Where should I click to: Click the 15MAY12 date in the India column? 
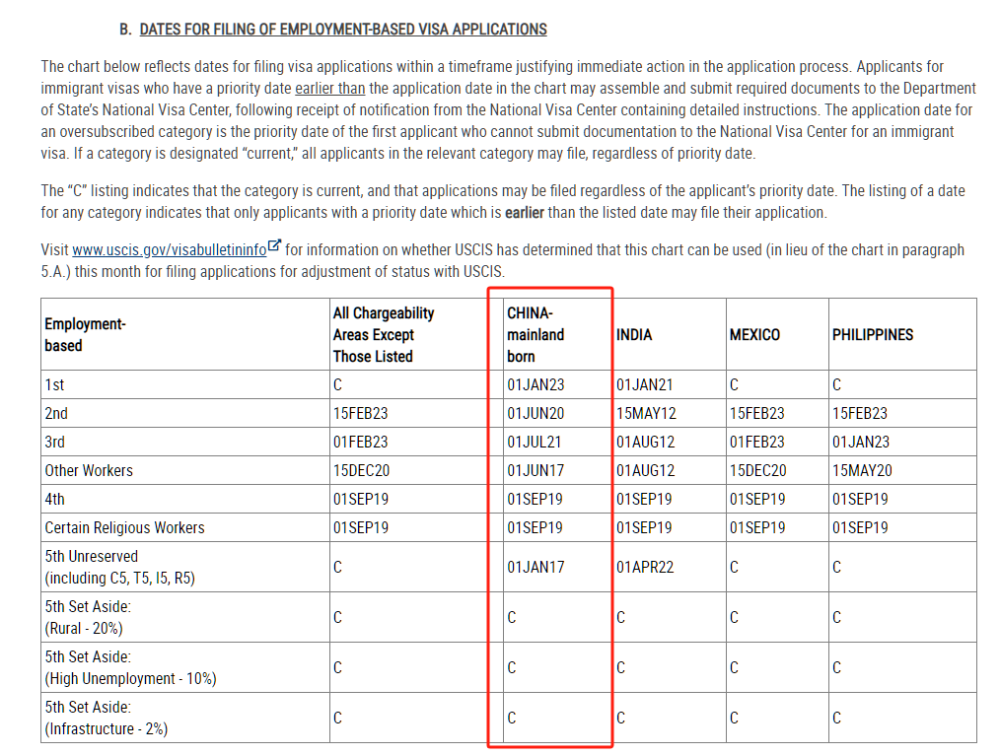click(x=645, y=413)
